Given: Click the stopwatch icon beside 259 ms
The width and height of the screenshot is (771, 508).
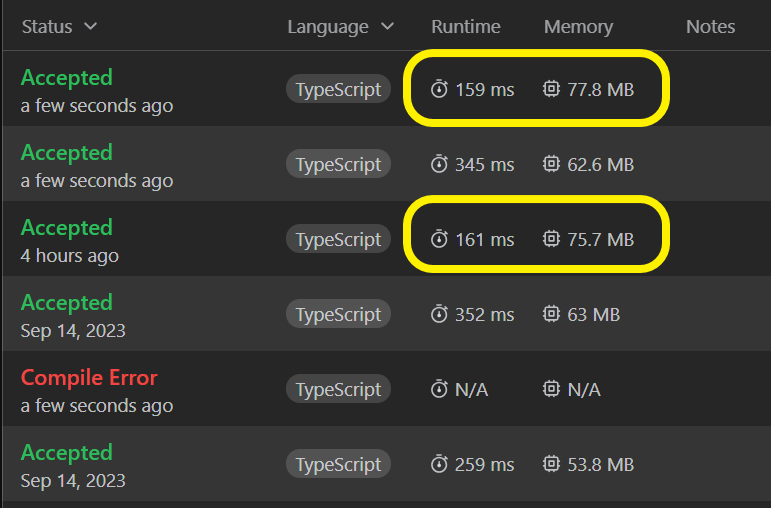Looking at the screenshot, I should click(x=439, y=464).
